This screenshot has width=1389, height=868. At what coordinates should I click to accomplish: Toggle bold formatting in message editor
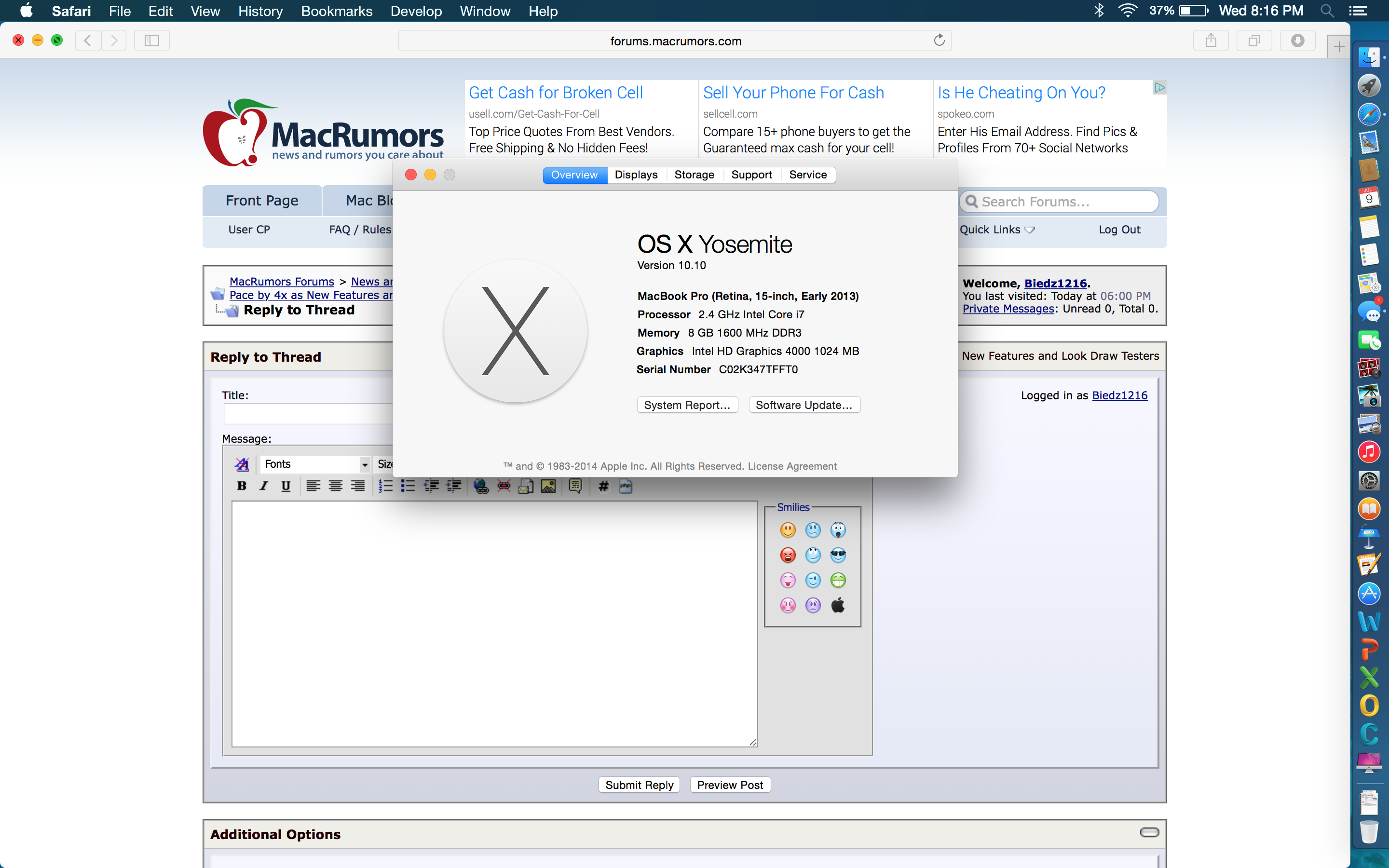click(x=242, y=486)
